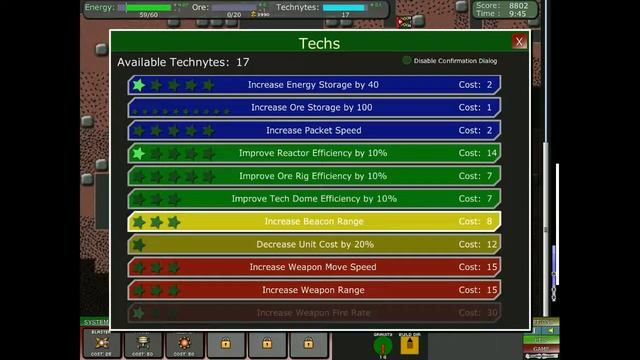Screen dimensions: 640x360
Task: Toggle Disable Confirmation Dialog checkbox
Action: pos(407,60)
